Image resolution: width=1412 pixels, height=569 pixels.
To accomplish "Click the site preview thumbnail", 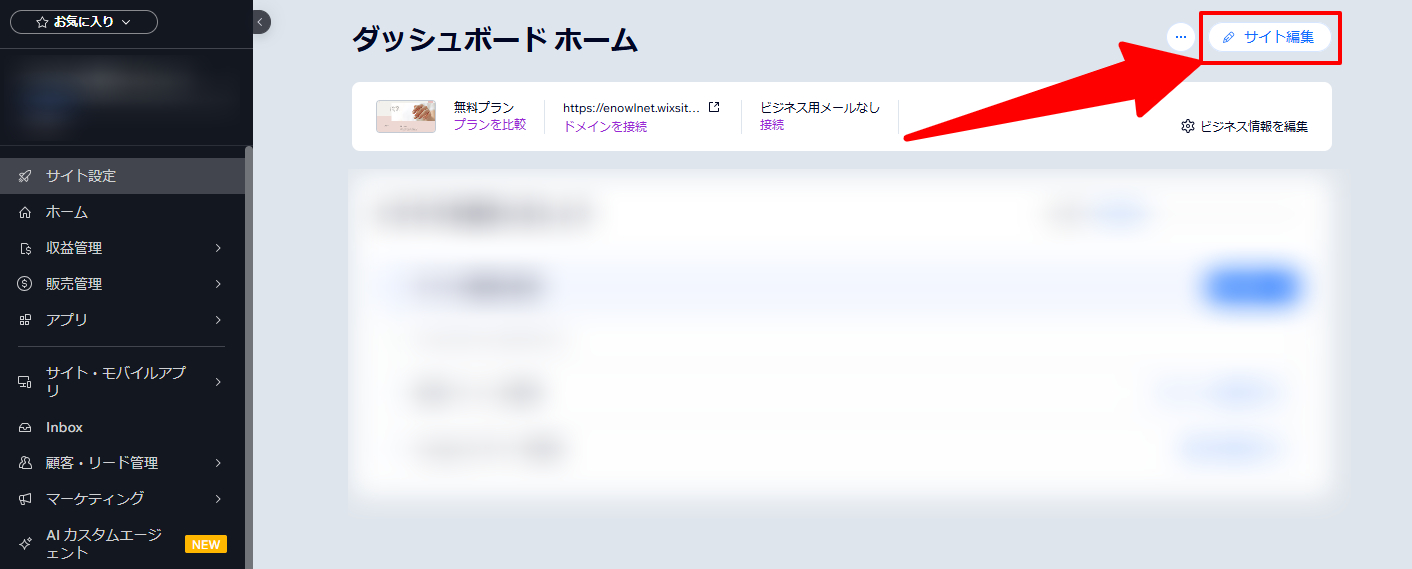I will pyautogui.click(x=406, y=116).
